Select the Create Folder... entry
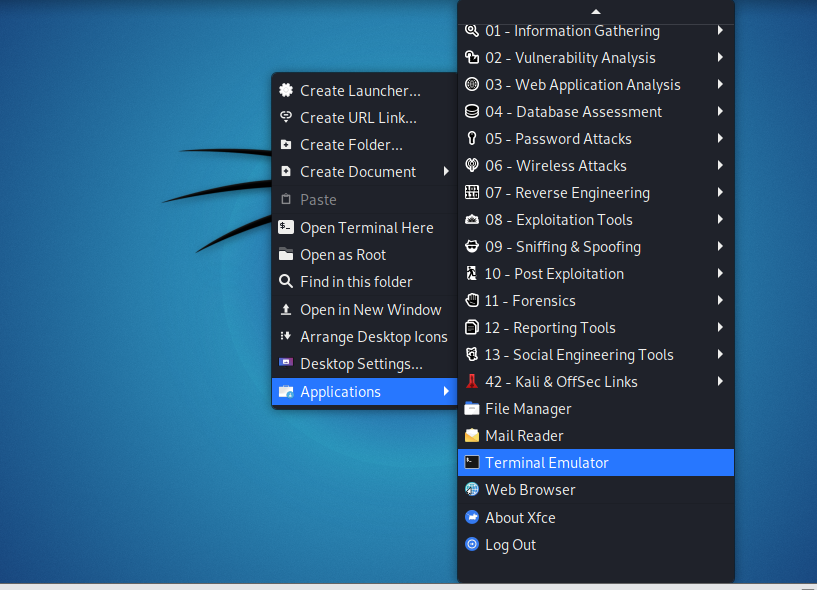Viewport: 817px width, 590px height. click(364, 144)
